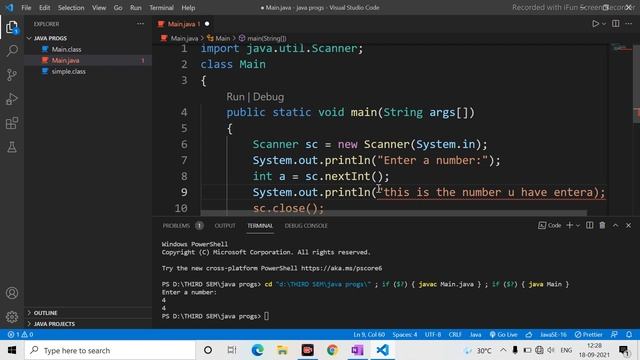Click the JavaSE-16 runtime status item

553,335
